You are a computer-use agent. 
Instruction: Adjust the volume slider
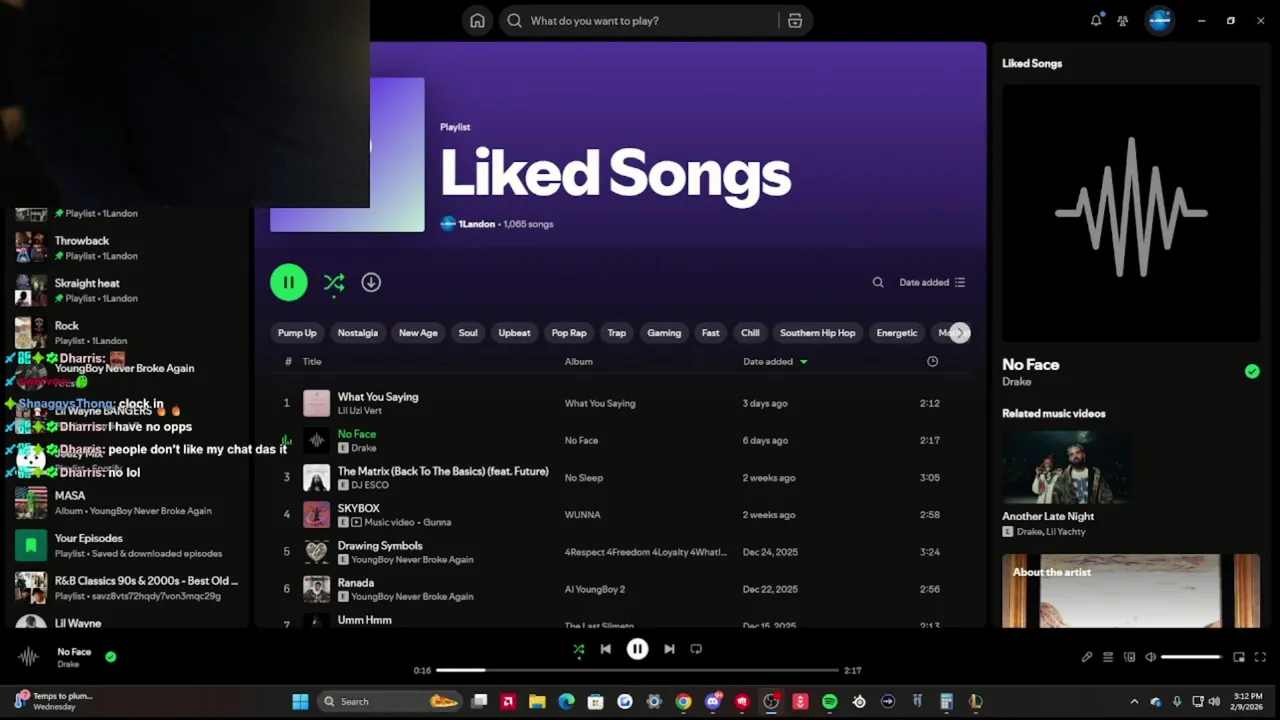click(1191, 657)
